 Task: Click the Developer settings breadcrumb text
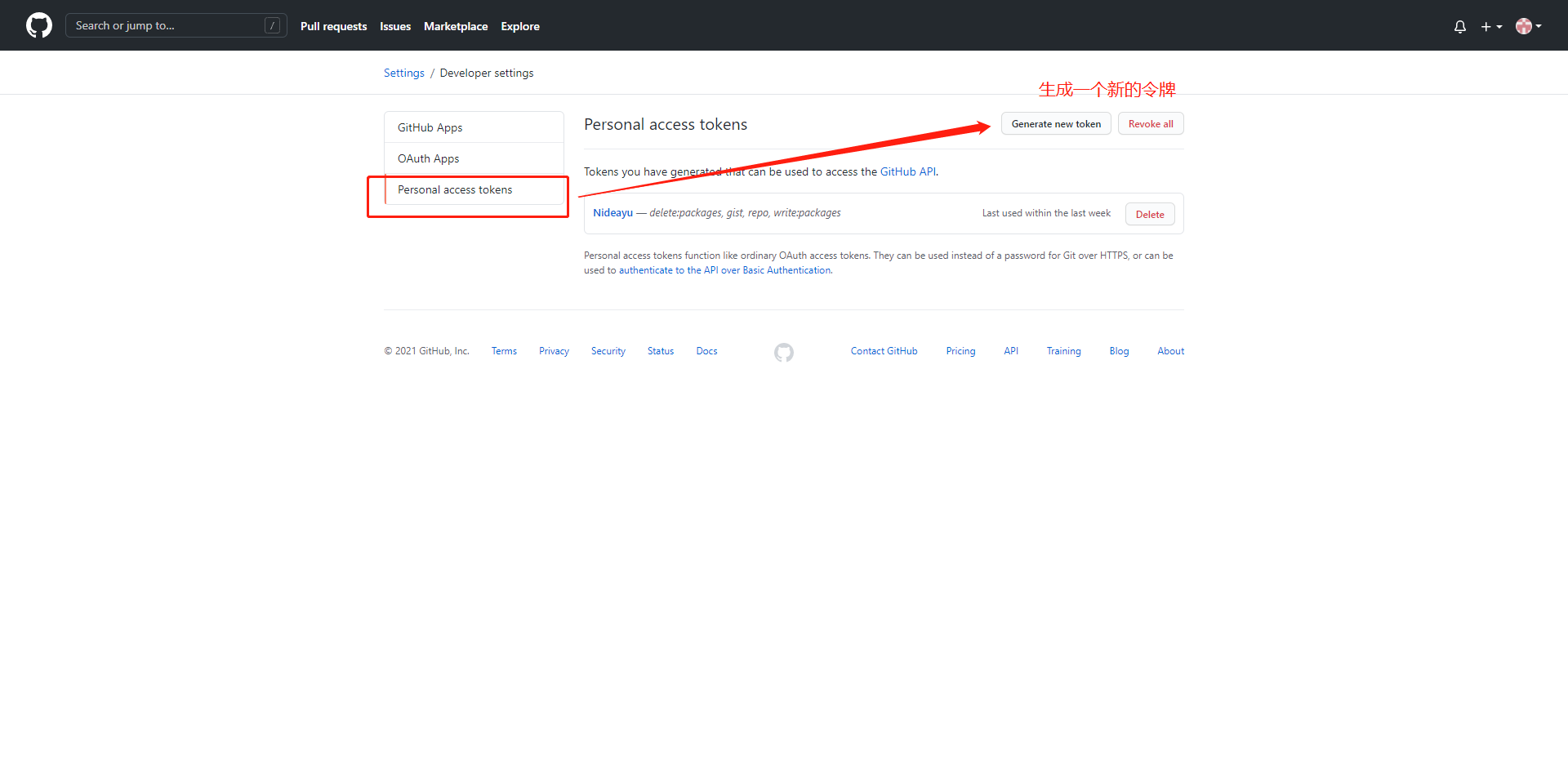[487, 73]
